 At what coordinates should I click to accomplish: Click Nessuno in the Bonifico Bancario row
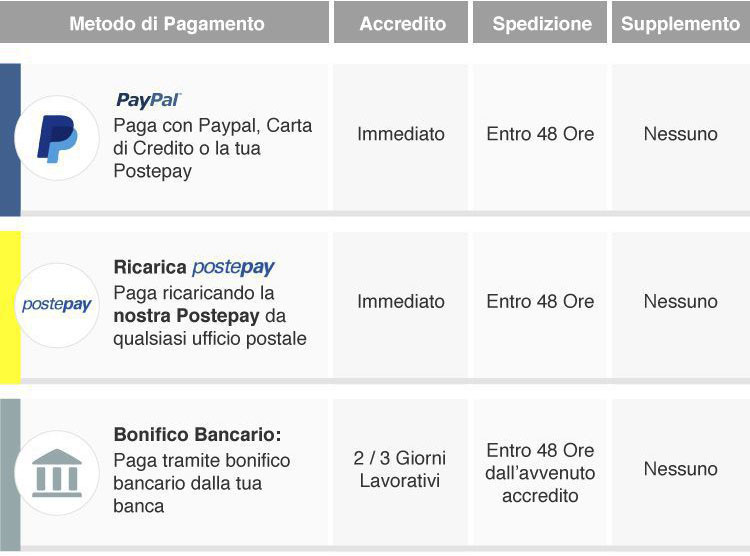[x=681, y=469]
